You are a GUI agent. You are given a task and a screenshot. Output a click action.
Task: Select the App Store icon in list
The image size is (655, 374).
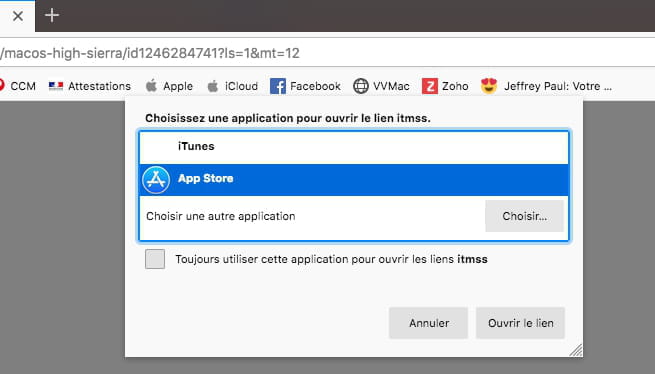pyautogui.click(x=156, y=180)
